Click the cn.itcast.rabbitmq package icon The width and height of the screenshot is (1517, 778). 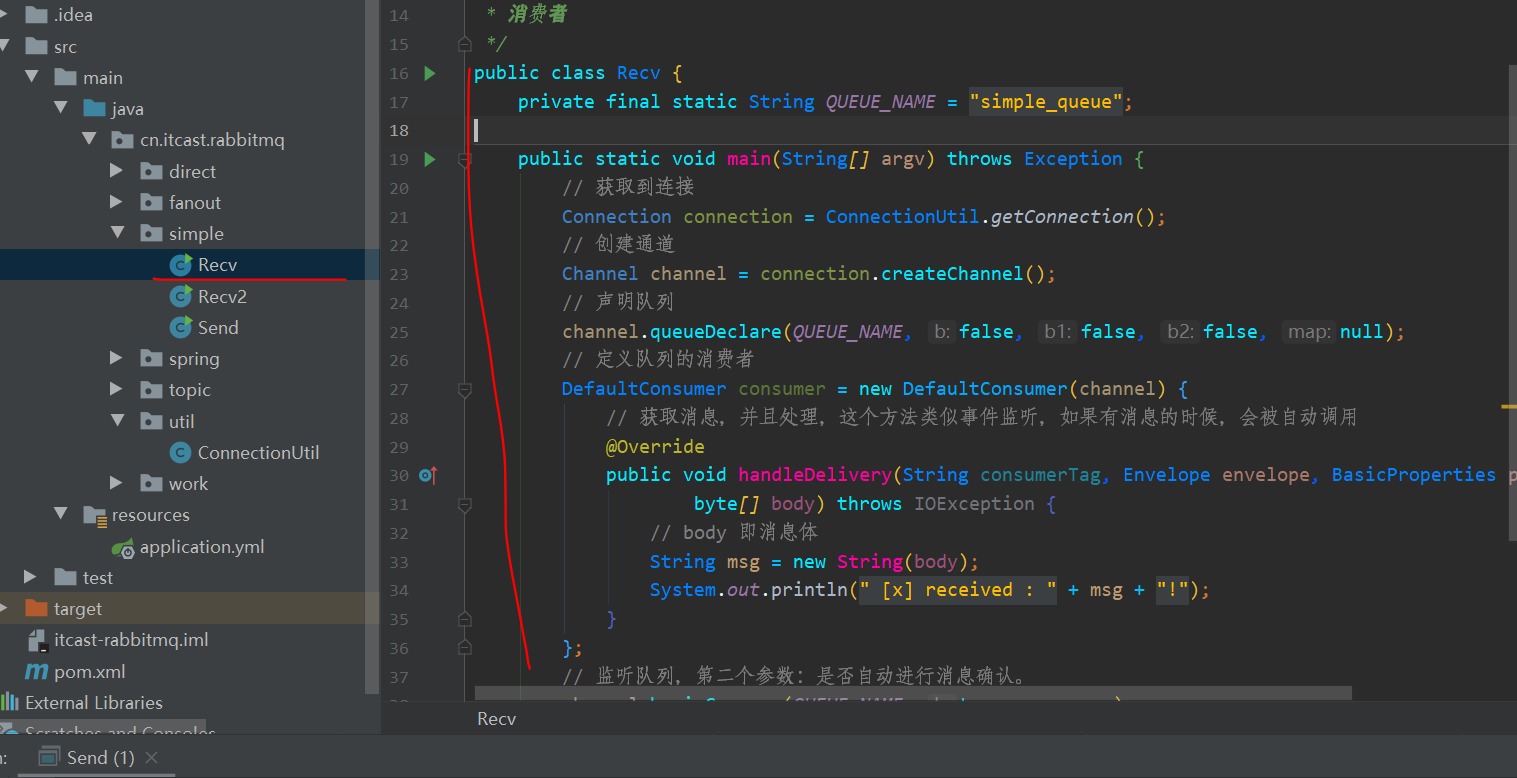123,140
